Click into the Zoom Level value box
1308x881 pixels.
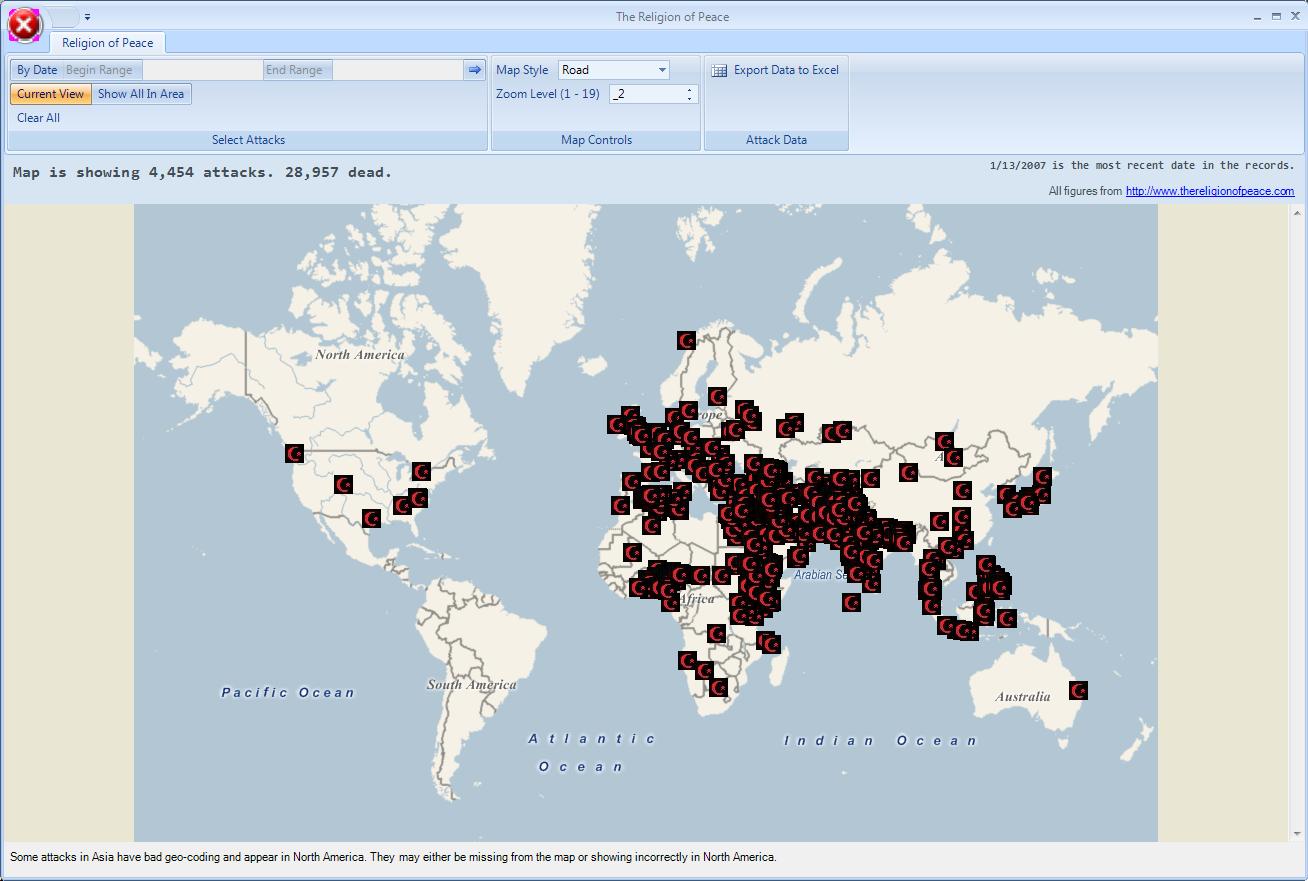click(x=646, y=94)
